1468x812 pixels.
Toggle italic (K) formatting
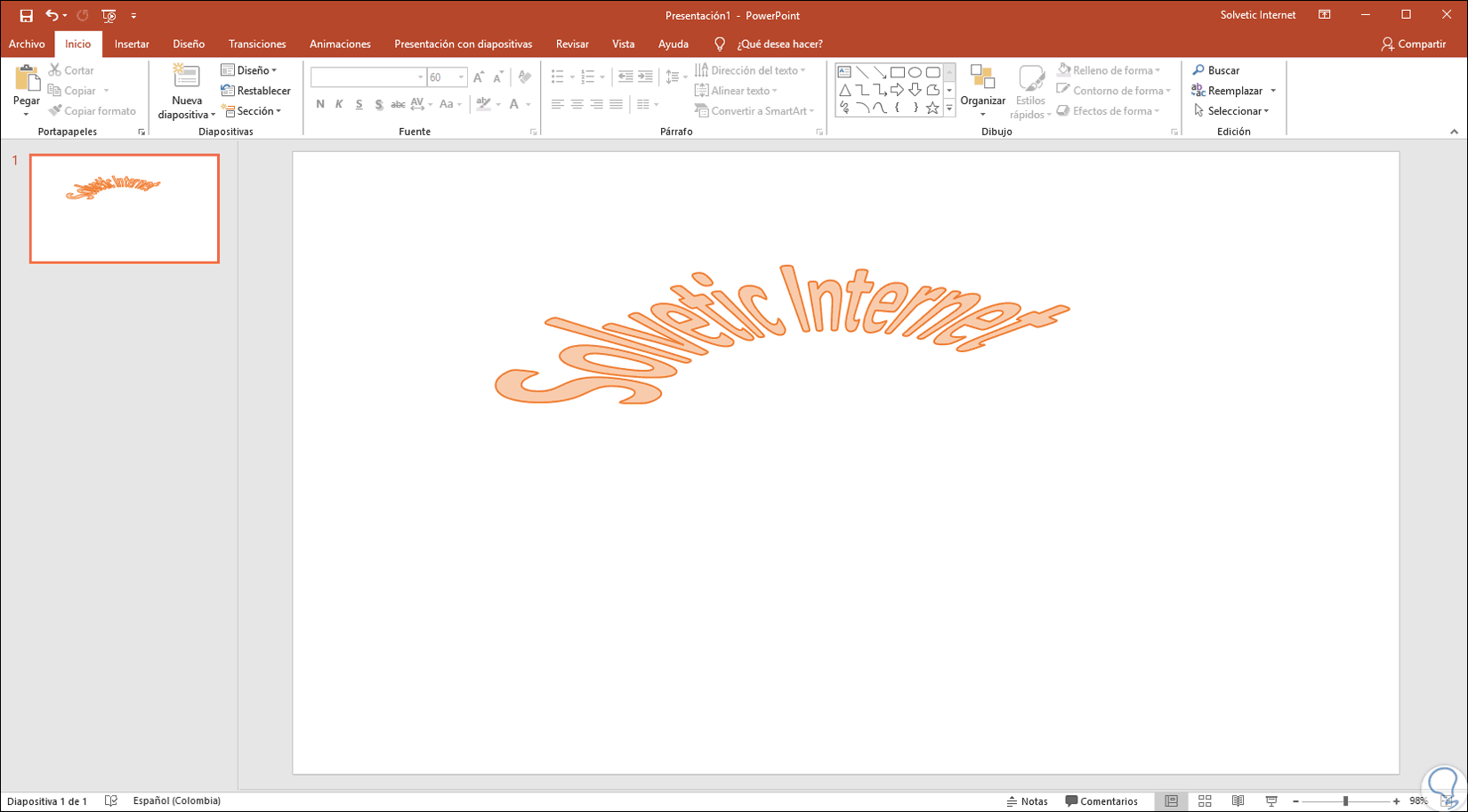(x=339, y=104)
